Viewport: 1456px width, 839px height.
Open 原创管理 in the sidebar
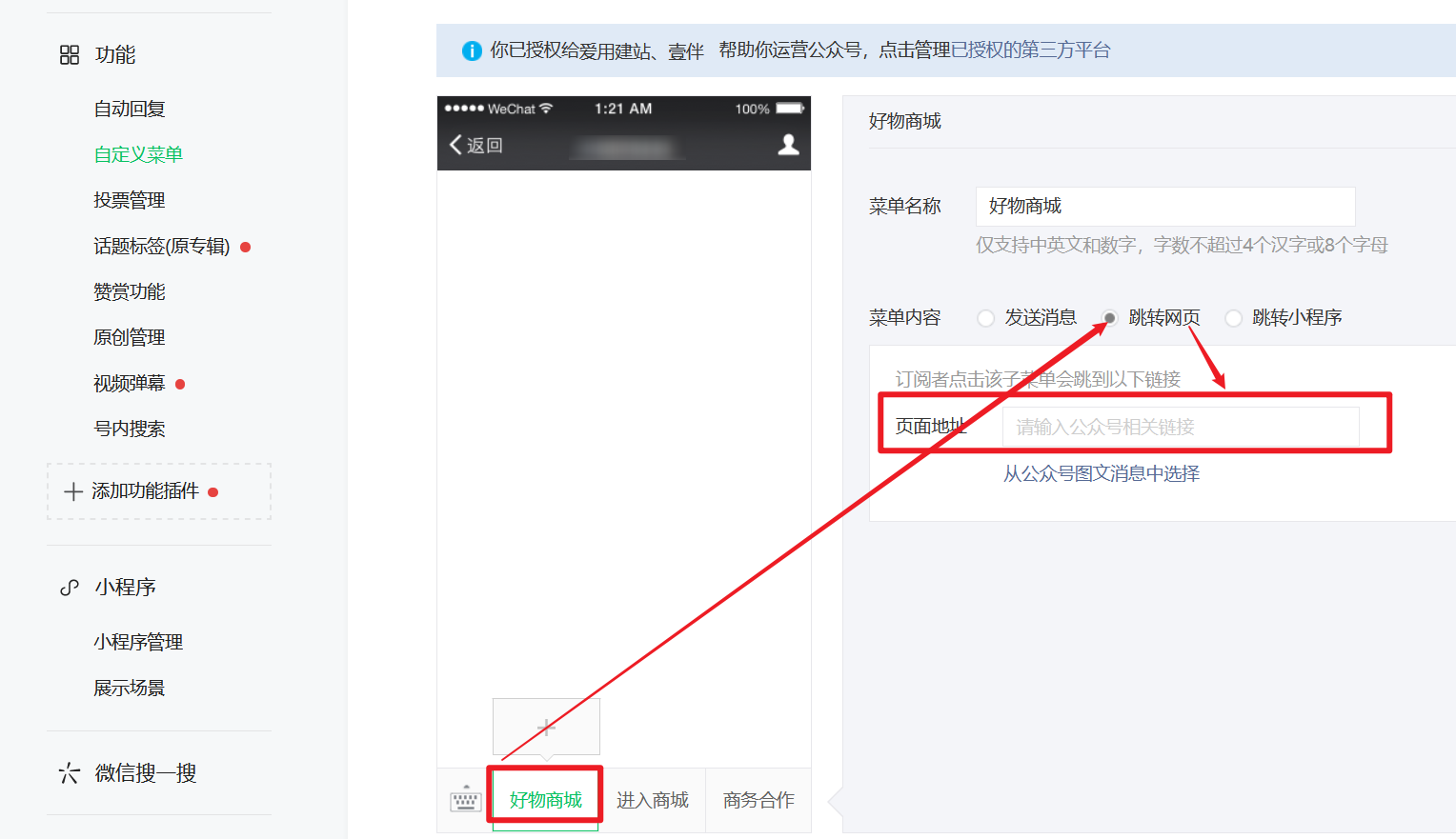click(x=130, y=338)
